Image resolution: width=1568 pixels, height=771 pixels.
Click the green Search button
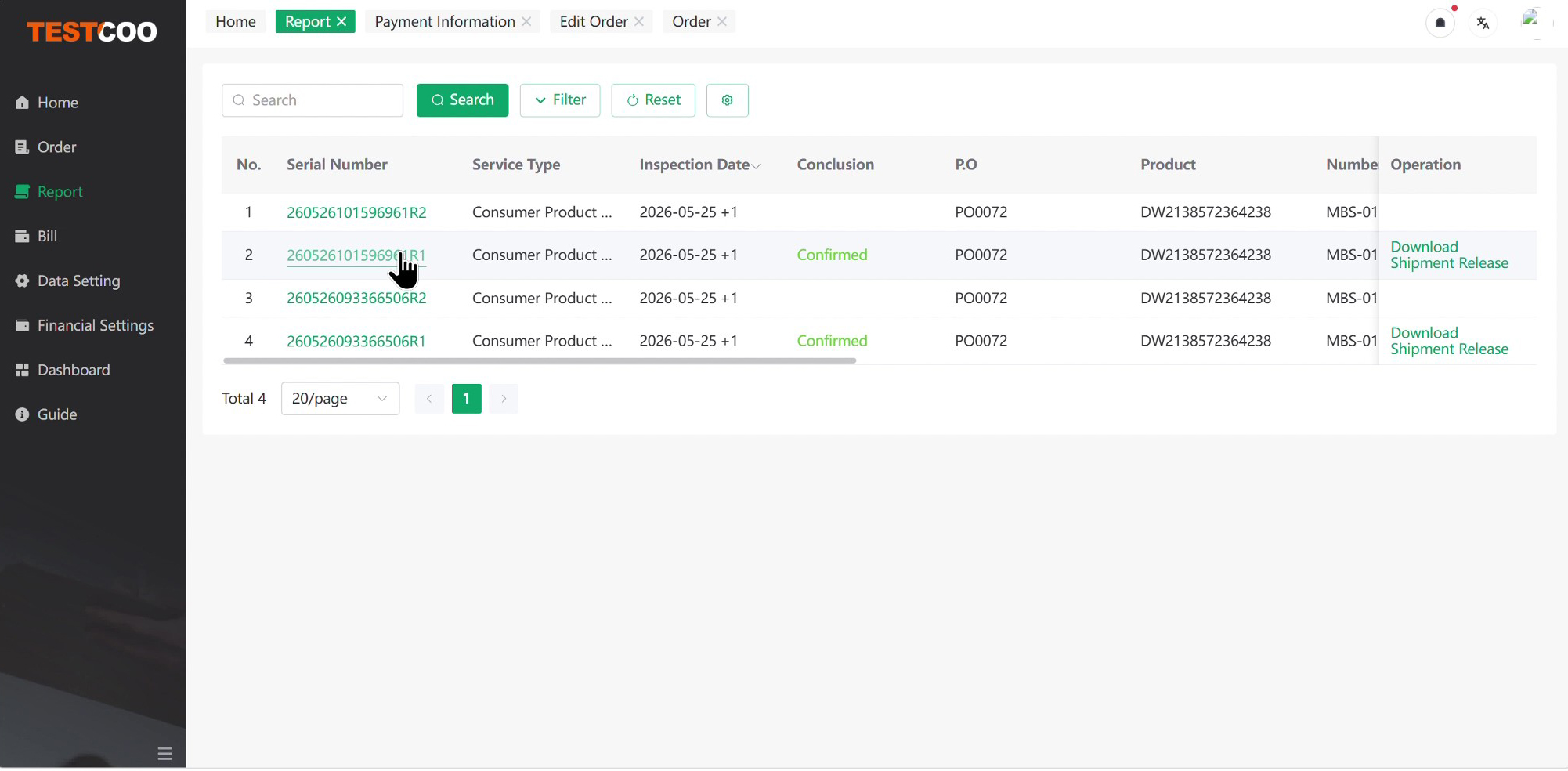462,100
